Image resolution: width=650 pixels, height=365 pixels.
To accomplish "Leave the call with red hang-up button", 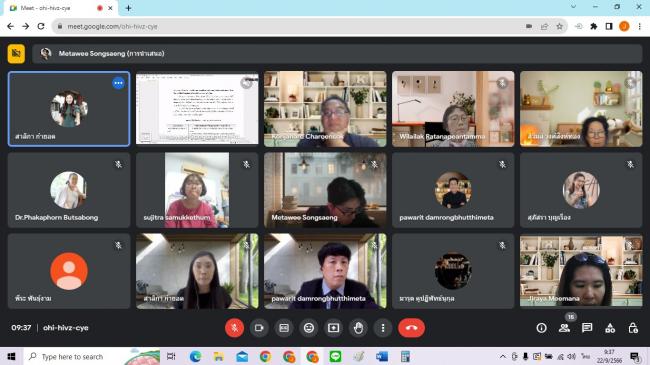I will 411,328.
